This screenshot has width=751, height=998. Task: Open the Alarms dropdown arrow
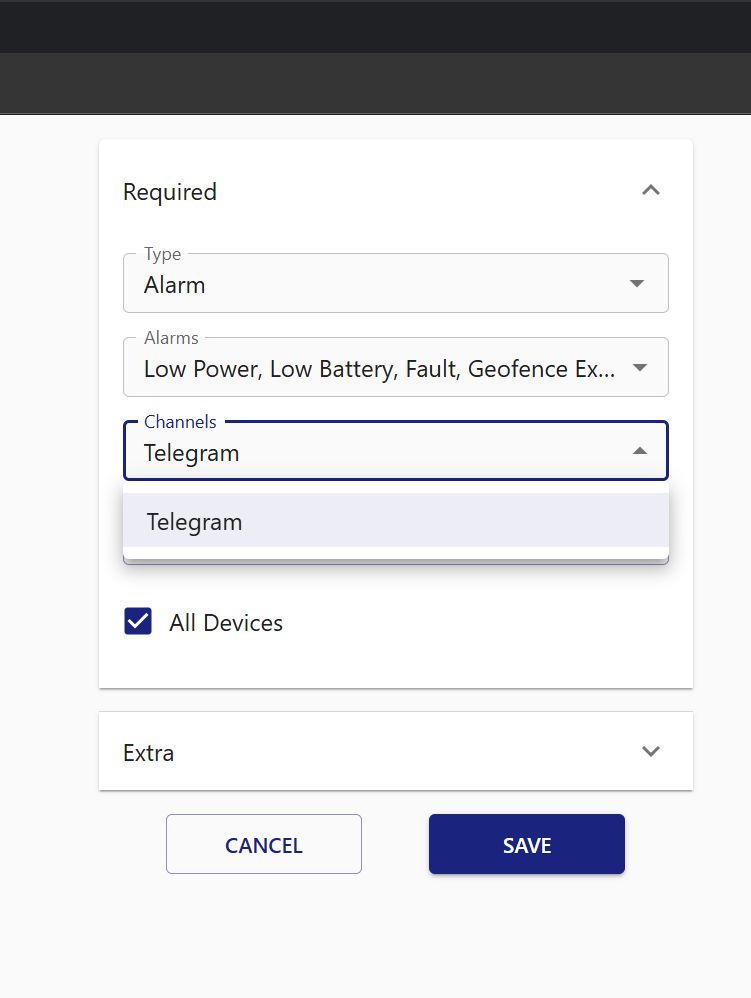[x=639, y=368]
